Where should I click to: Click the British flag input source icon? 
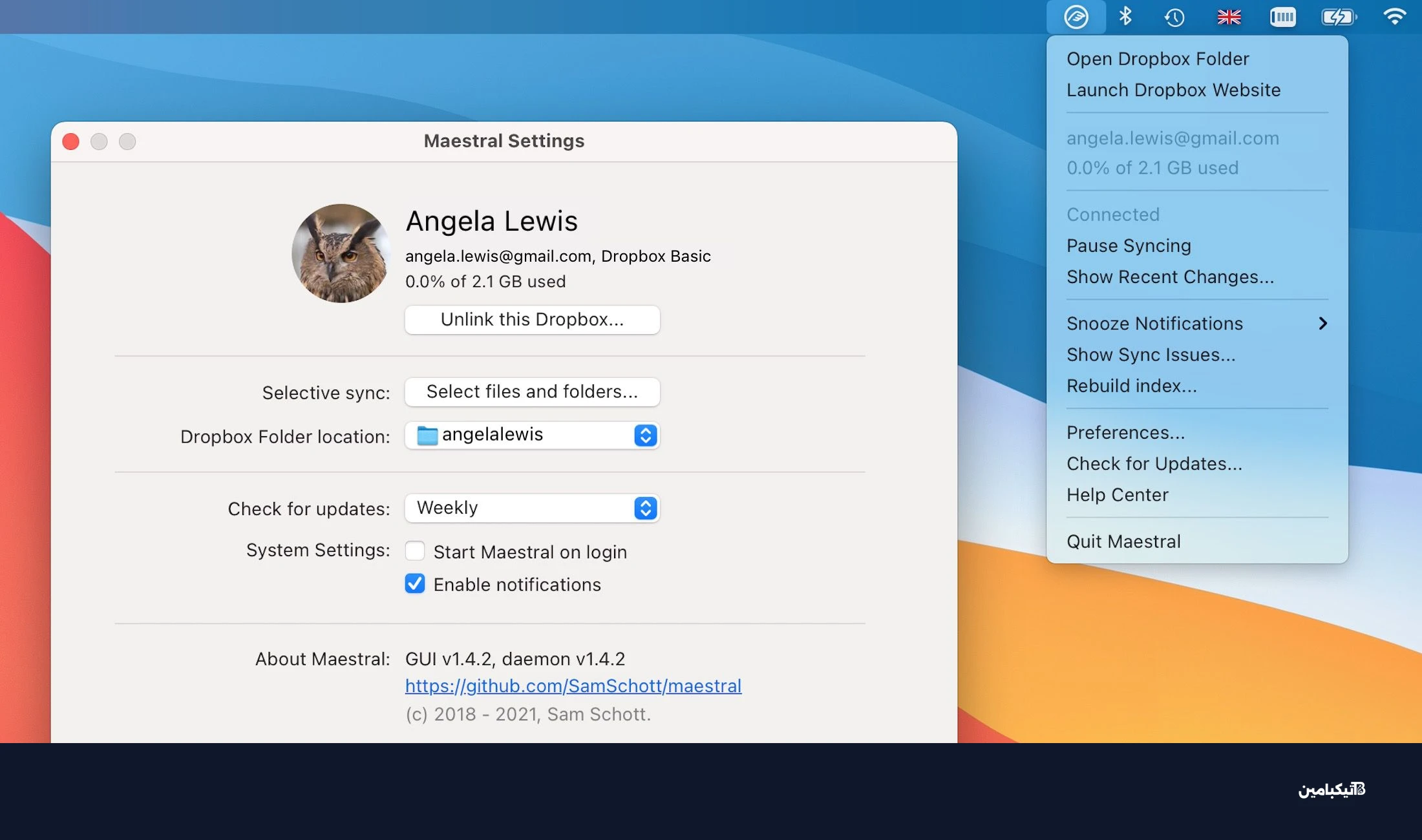pos(1229,17)
